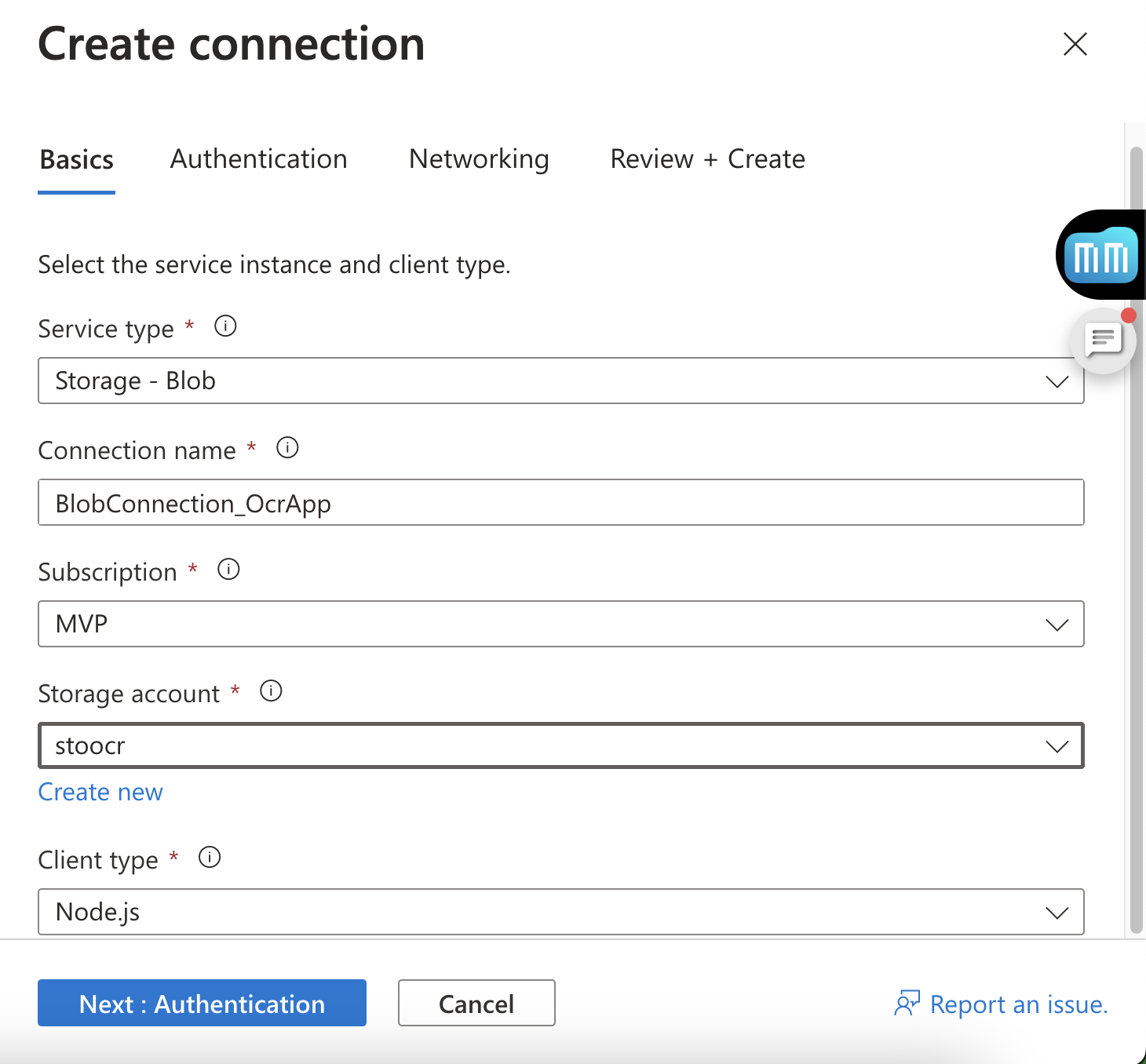The image size is (1146, 1064).
Task: Open the floating chat feedback bubble
Action: tap(1104, 341)
